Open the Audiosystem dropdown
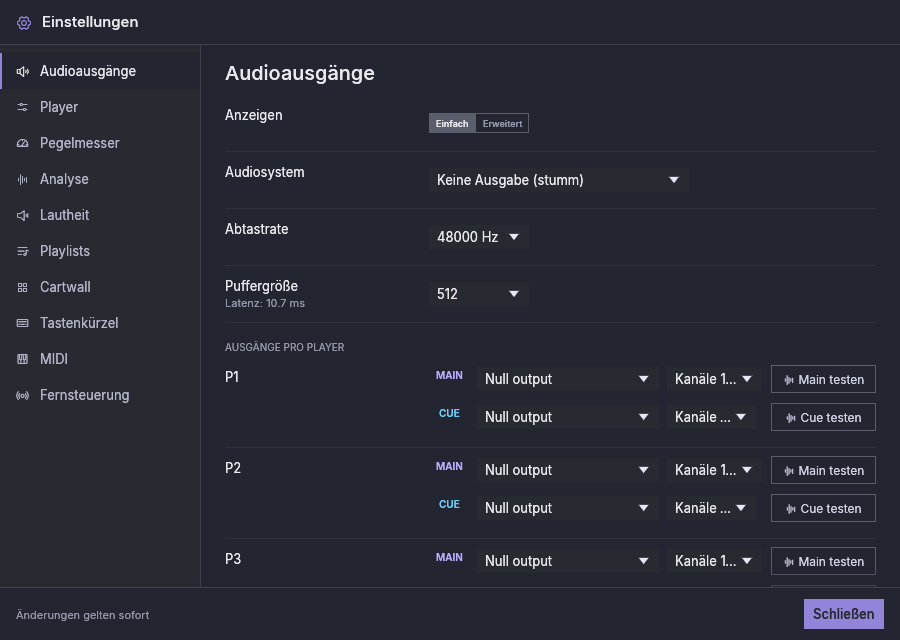 click(x=558, y=180)
